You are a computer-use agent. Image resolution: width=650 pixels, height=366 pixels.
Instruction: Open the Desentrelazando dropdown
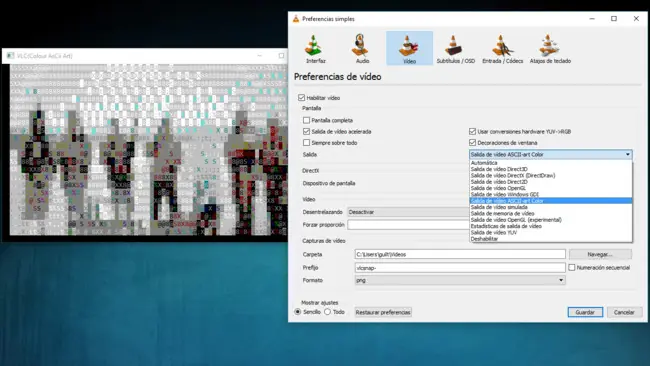coord(408,212)
